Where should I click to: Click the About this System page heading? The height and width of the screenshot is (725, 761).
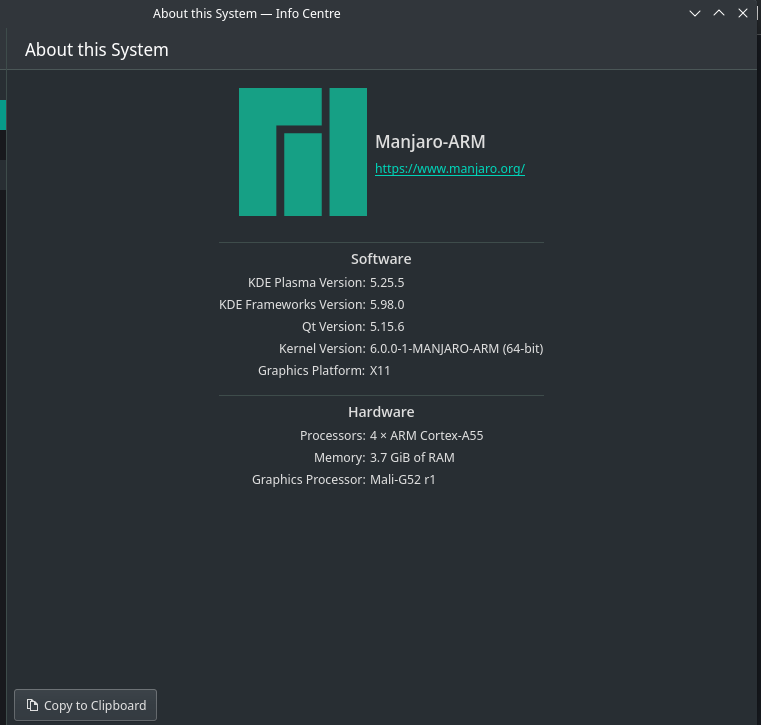tap(97, 50)
